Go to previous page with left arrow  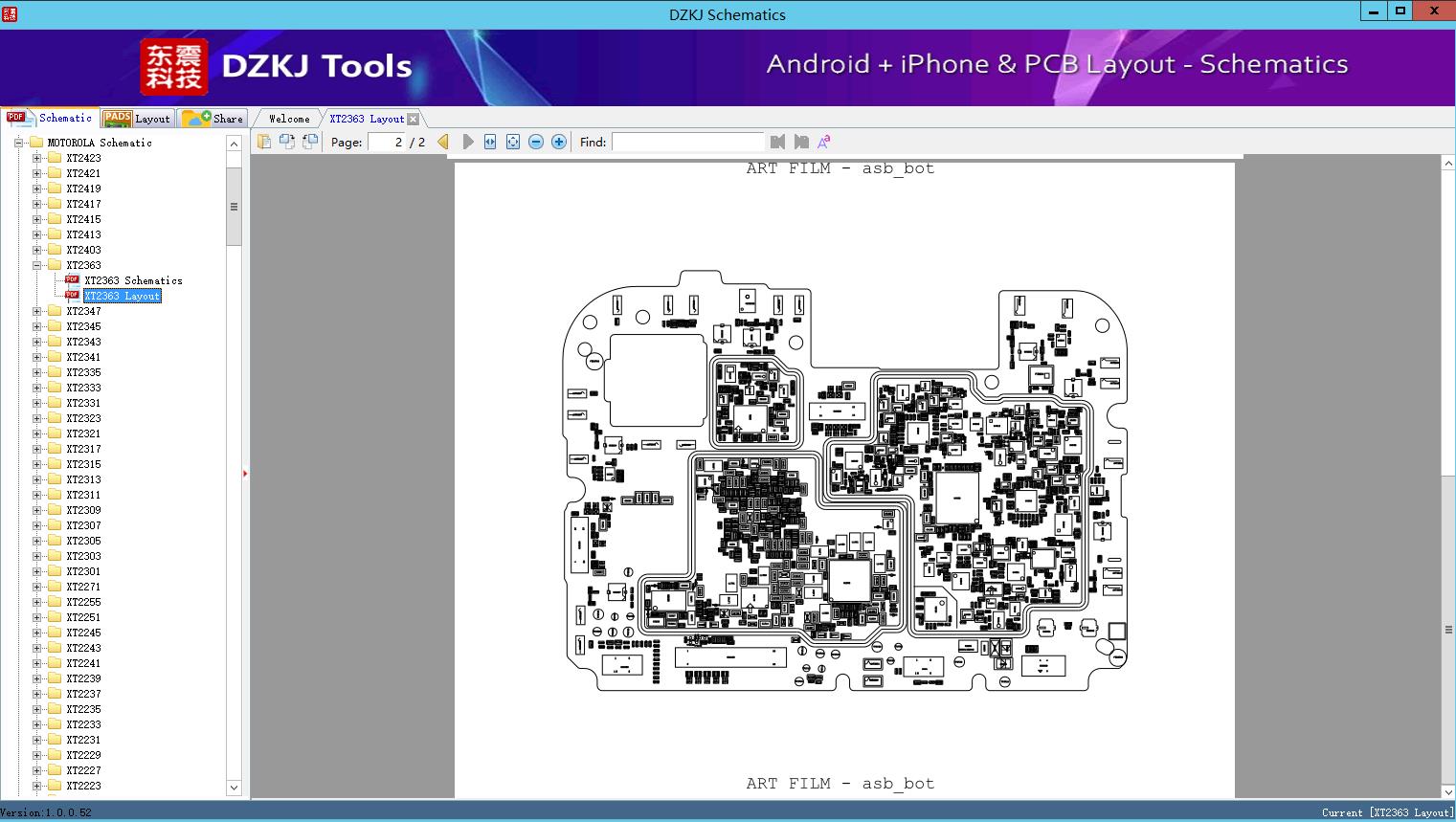[x=443, y=142]
